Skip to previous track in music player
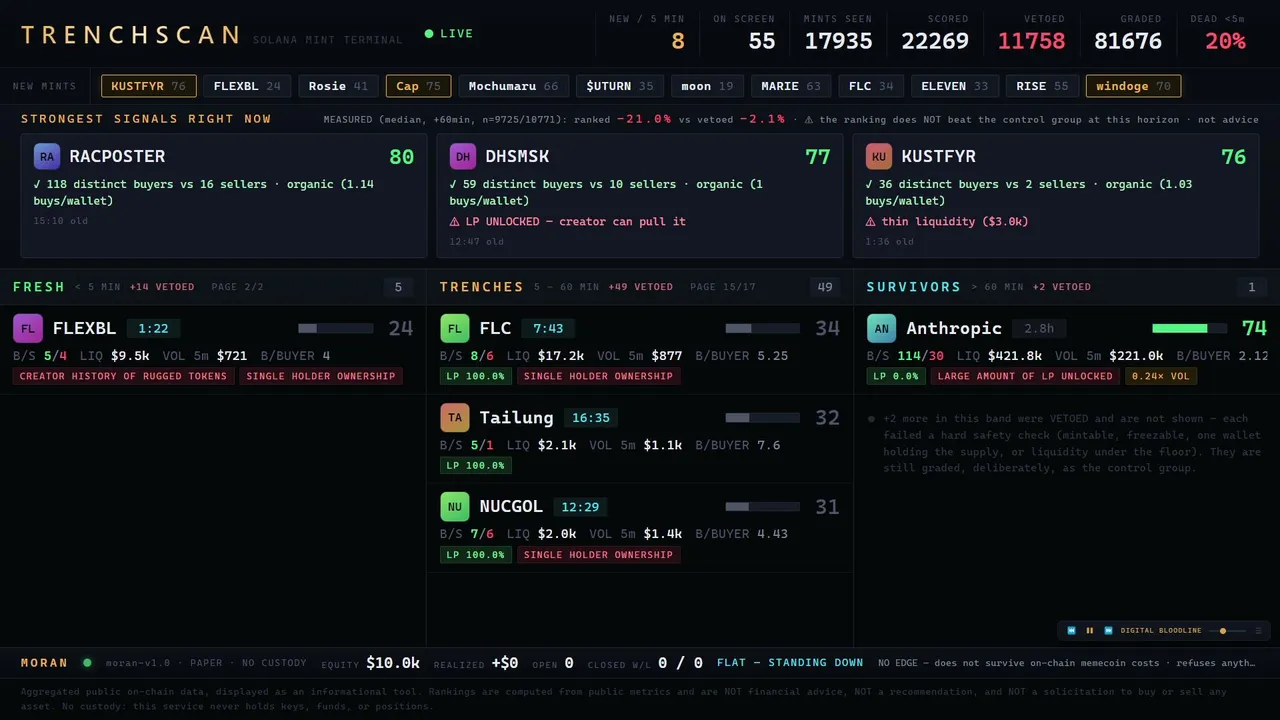The width and height of the screenshot is (1280, 720). [1071, 631]
